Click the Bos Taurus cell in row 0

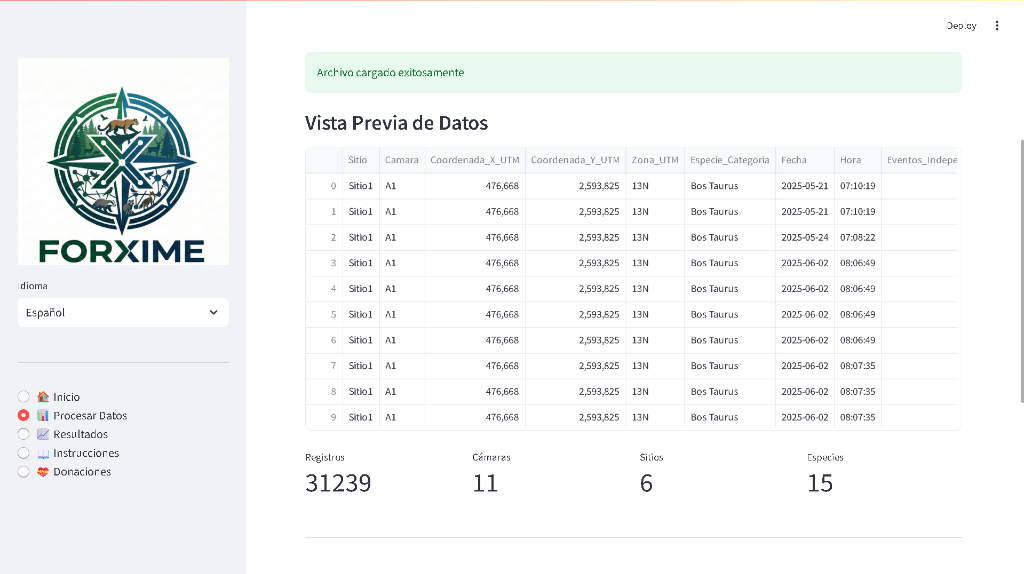[714, 186]
